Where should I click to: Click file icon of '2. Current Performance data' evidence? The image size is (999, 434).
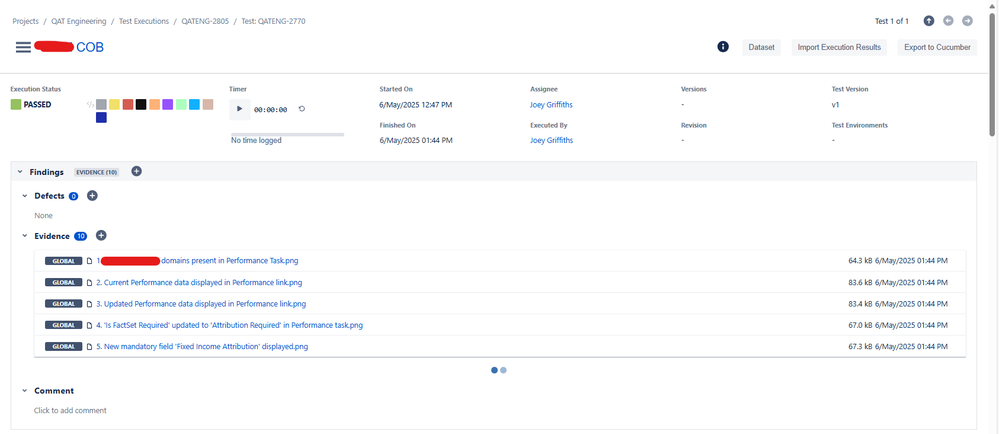click(90, 282)
